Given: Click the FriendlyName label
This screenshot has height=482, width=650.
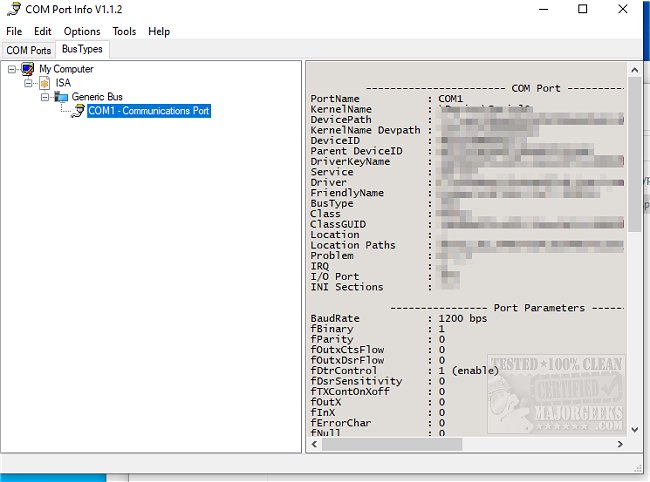Looking at the screenshot, I should 347,193.
